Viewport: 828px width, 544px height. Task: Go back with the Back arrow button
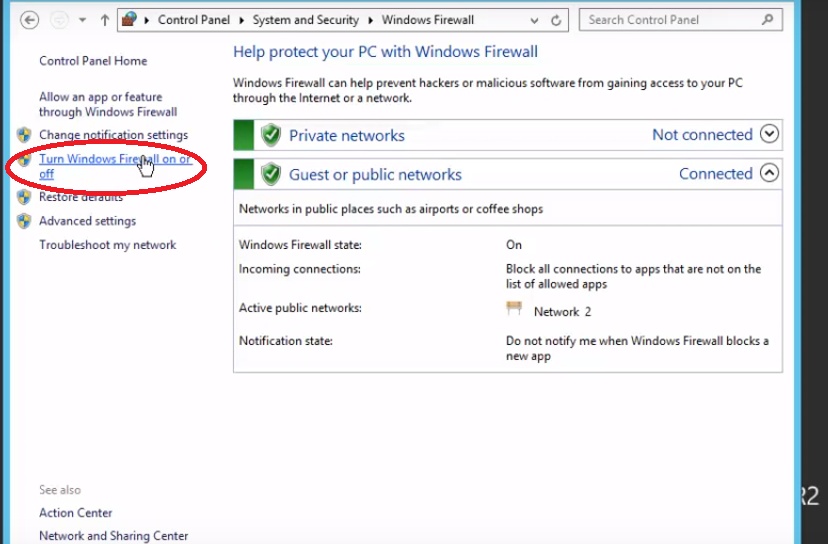[30, 21]
